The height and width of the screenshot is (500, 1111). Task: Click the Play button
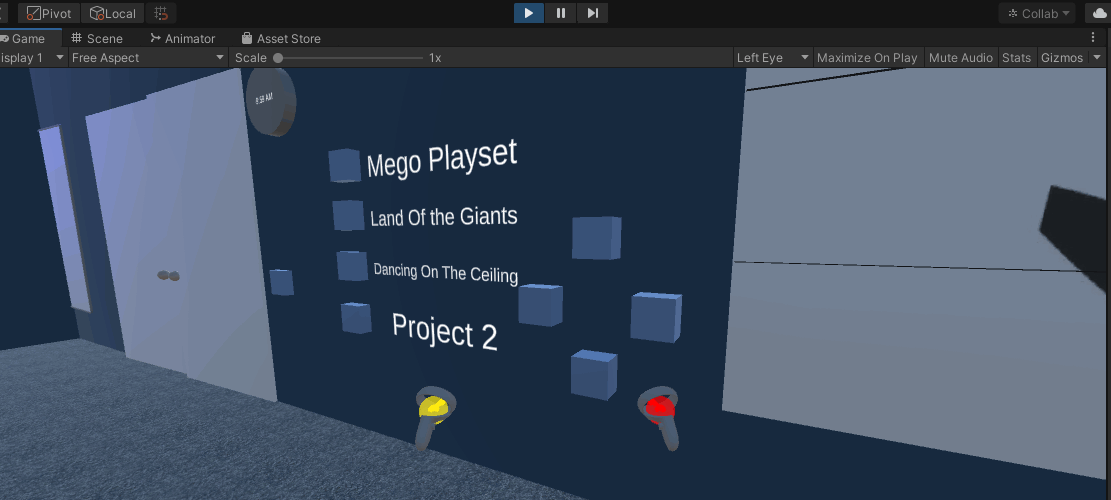pos(529,13)
